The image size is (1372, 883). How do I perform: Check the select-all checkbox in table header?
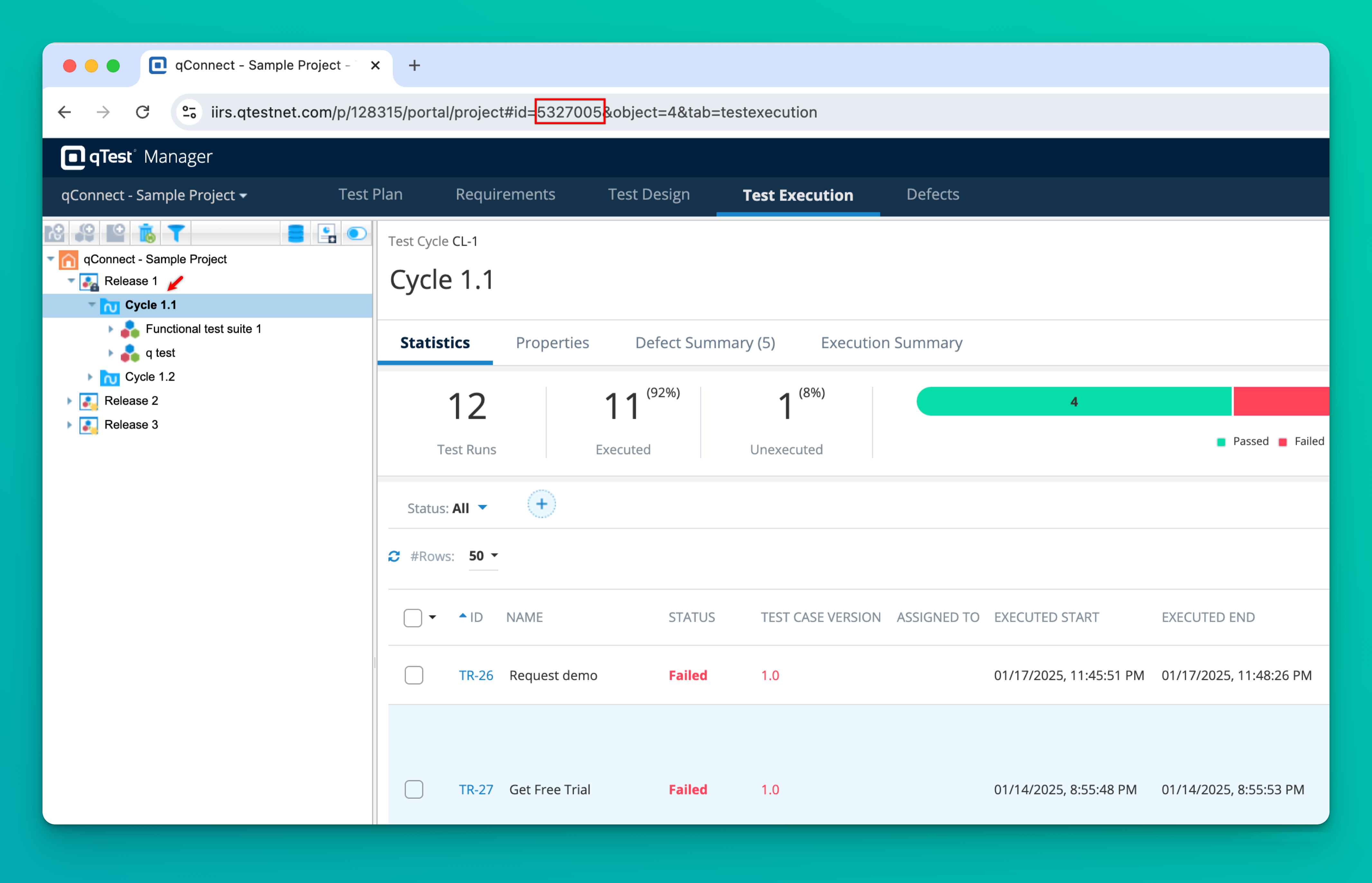click(413, 617)
